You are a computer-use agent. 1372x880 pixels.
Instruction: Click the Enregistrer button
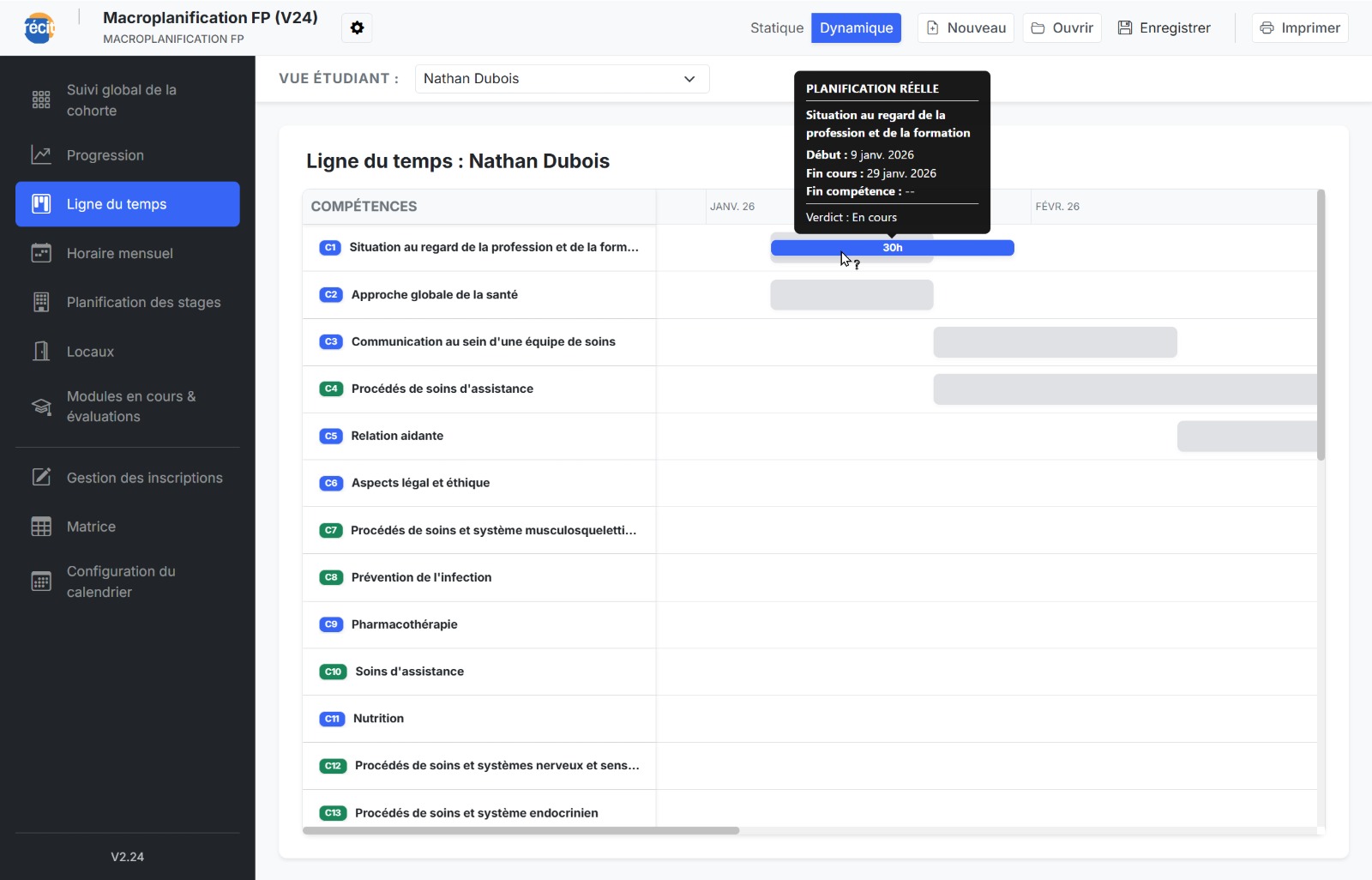tap(1164, 28)
